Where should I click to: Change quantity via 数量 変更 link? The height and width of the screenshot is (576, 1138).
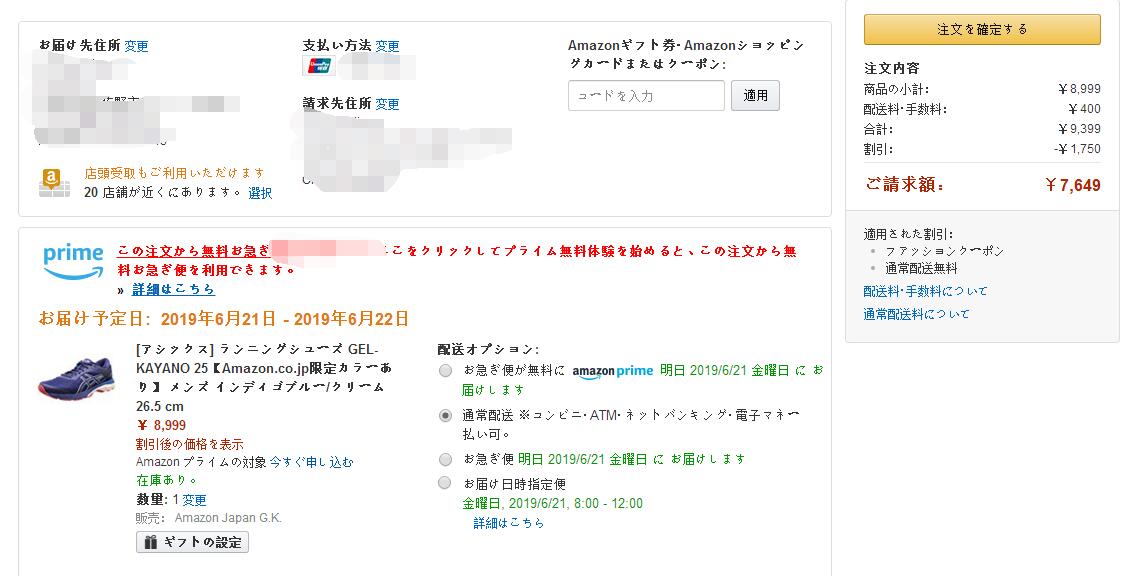point(195,500)
